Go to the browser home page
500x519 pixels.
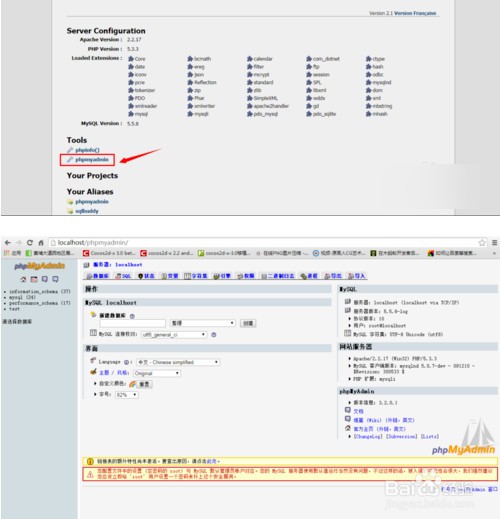pyautogui.click(x=41, y=242)
